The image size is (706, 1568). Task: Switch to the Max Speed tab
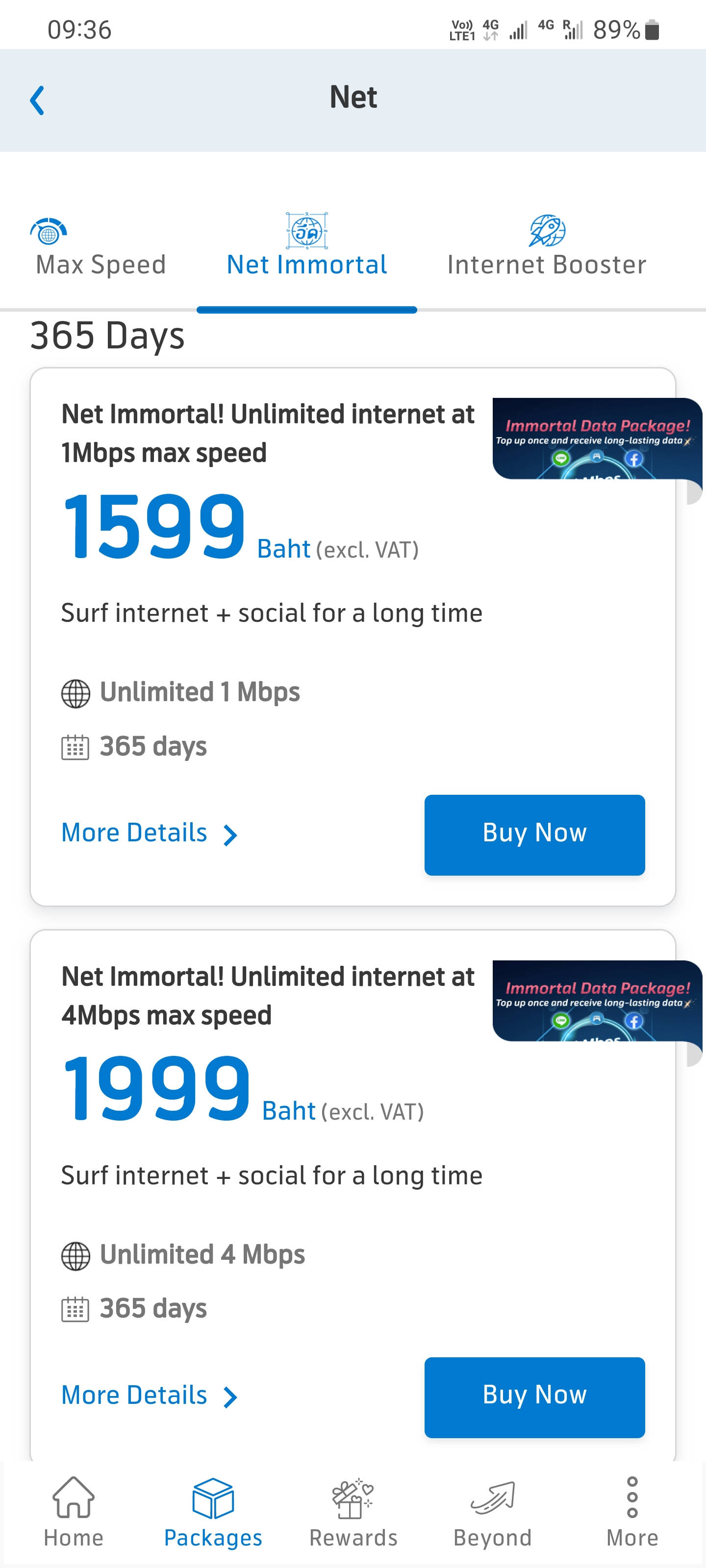(101, 265)
